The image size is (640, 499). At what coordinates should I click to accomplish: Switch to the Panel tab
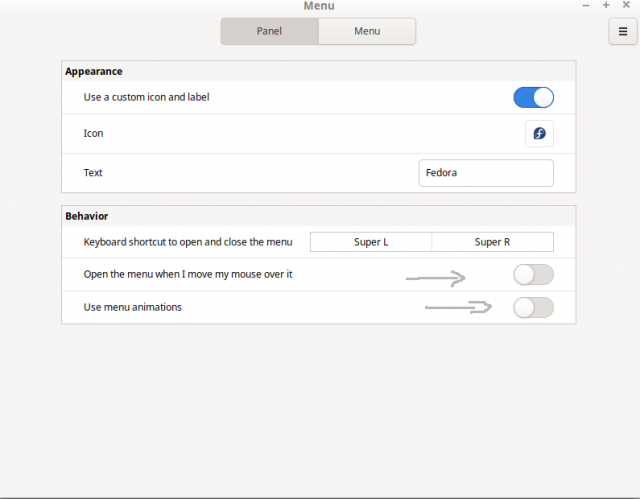269,31
